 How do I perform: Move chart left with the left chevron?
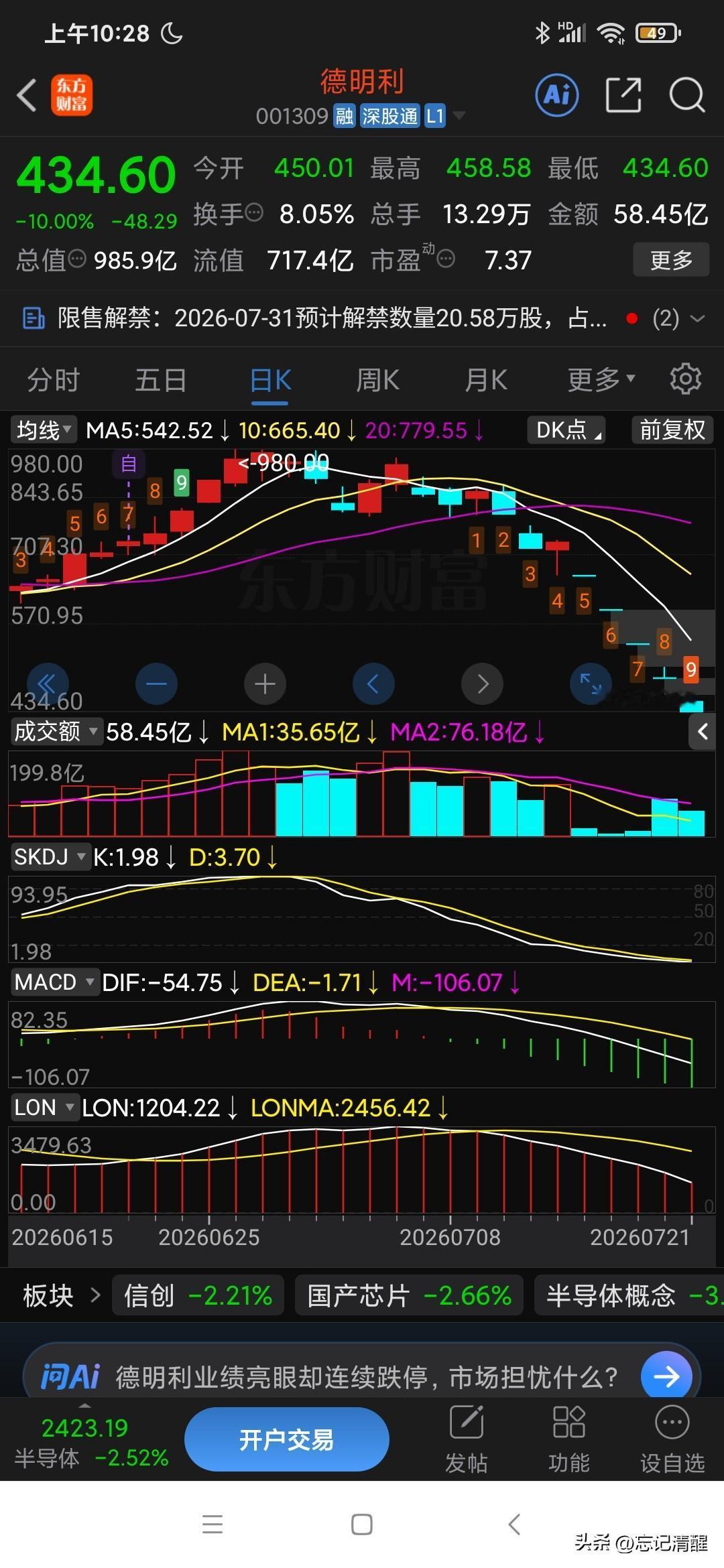(373, 683)
